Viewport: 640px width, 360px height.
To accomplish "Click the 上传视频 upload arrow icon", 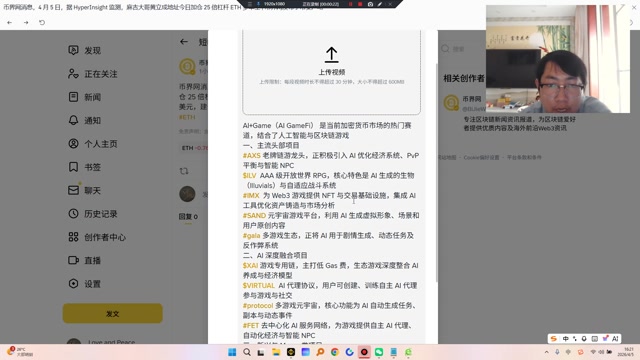I will [331, 55].
